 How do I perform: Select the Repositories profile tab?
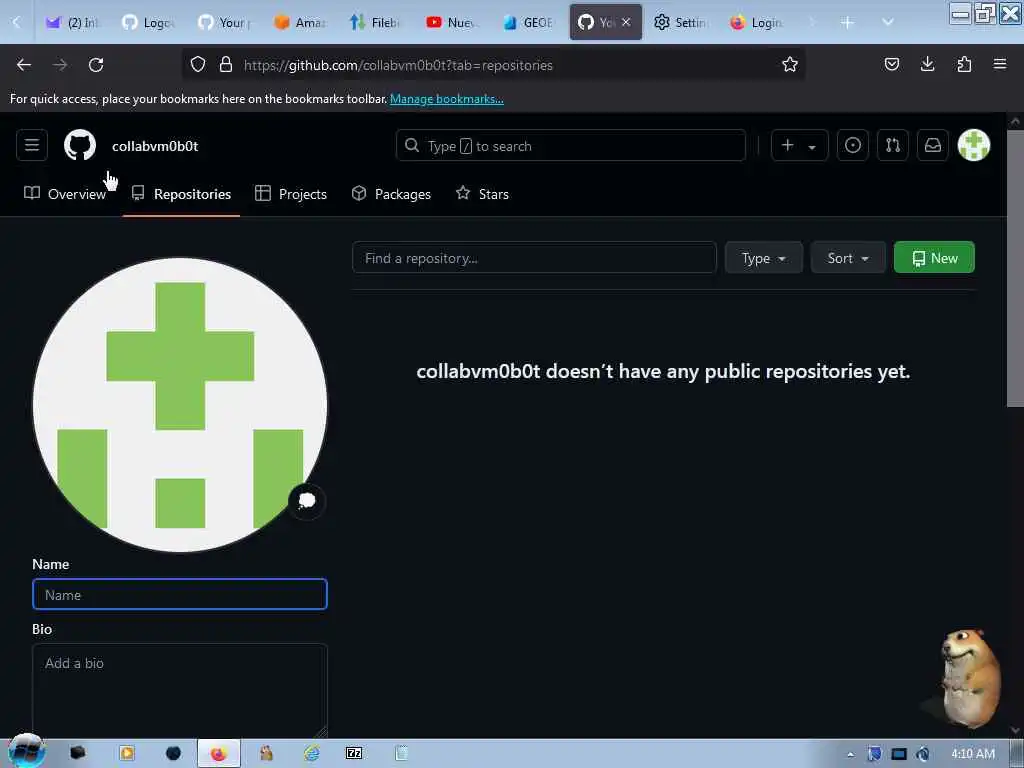click(x=181, y=194)
